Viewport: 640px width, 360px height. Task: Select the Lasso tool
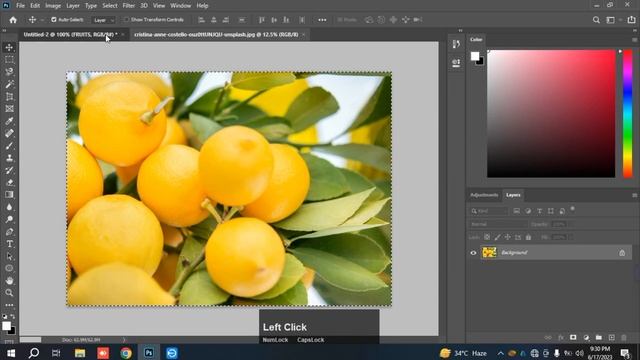tap(9, 72)
